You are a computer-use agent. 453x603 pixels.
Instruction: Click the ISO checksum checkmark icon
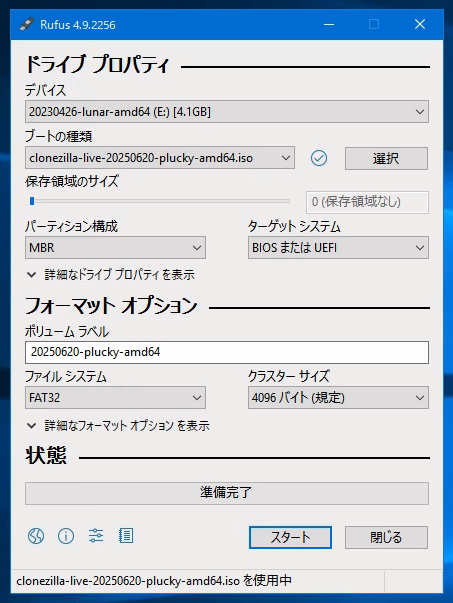pos(319,158)
